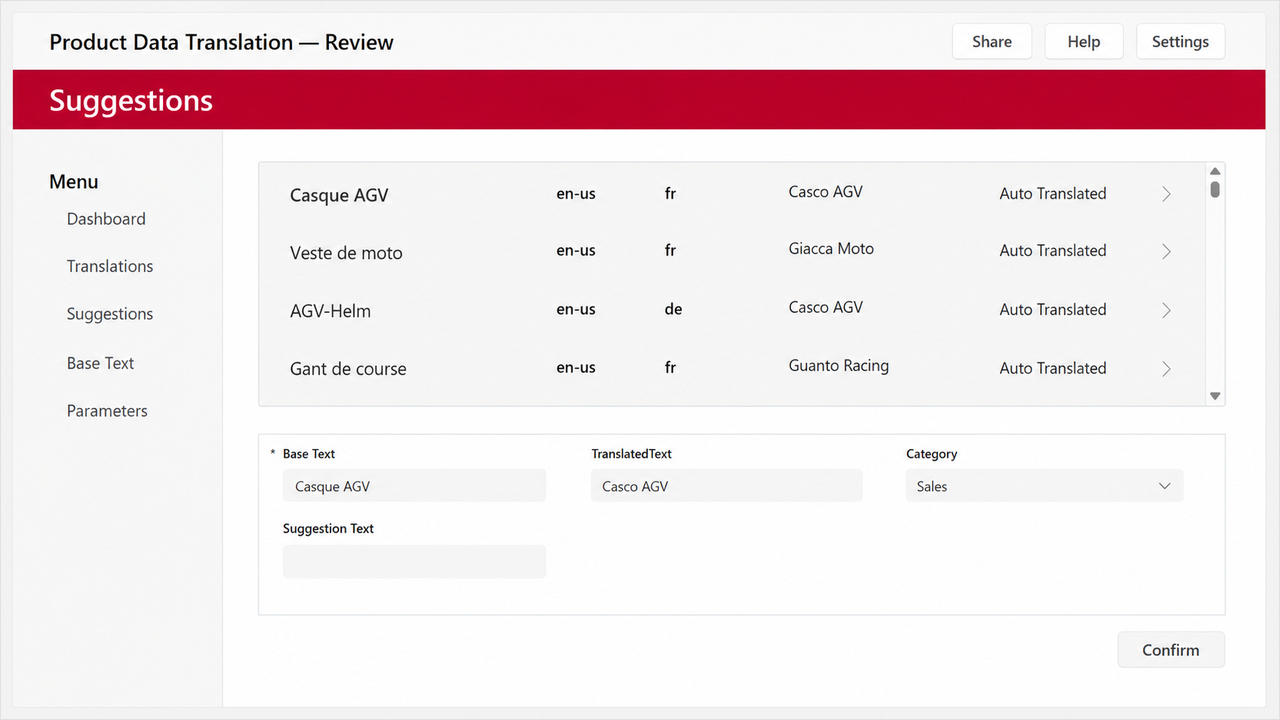The image size is (1280, 720).
Task: Open Help from the top bar
Action: pos(1084,42)
